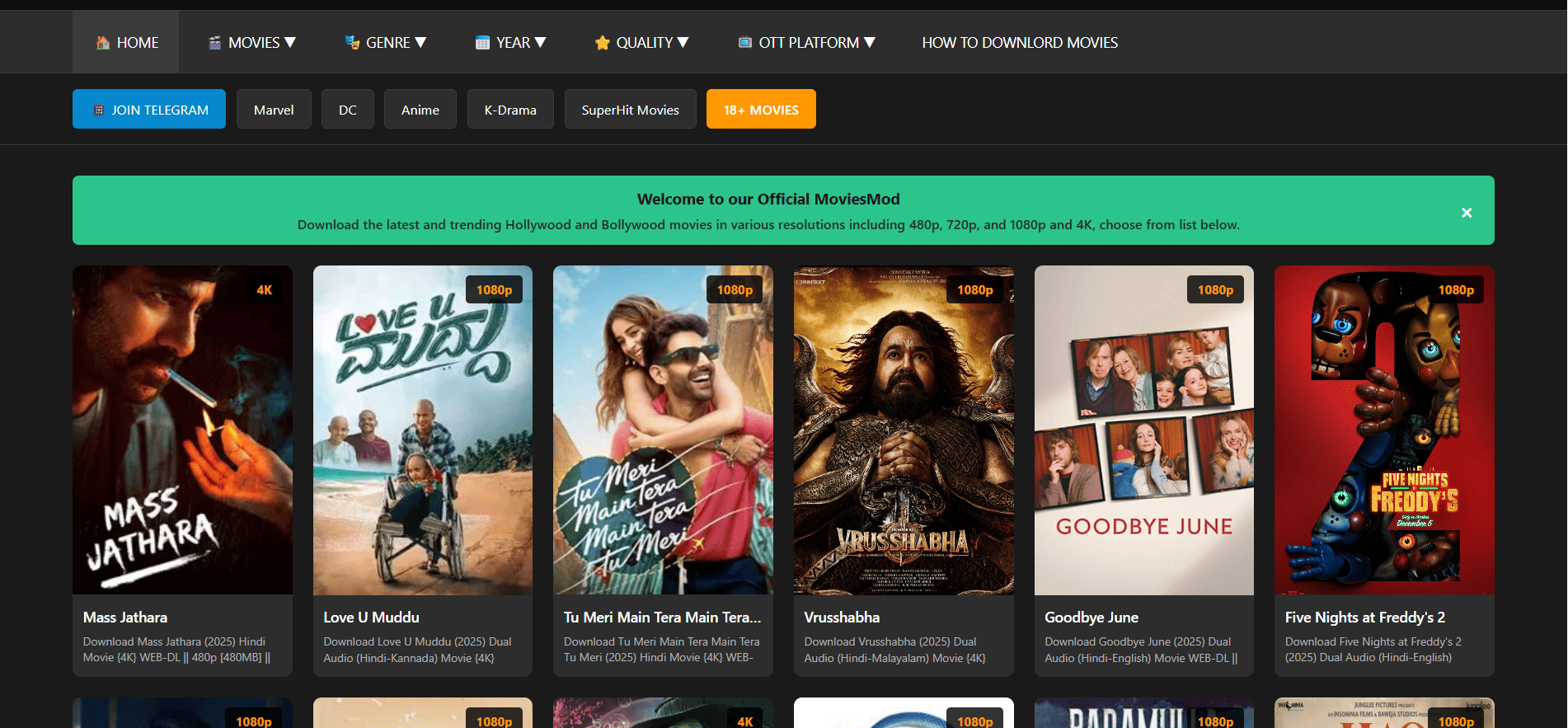Open the How To Downlord Movies page
The height and width of the screenshot is (728, 1568).
point(1019,43)
